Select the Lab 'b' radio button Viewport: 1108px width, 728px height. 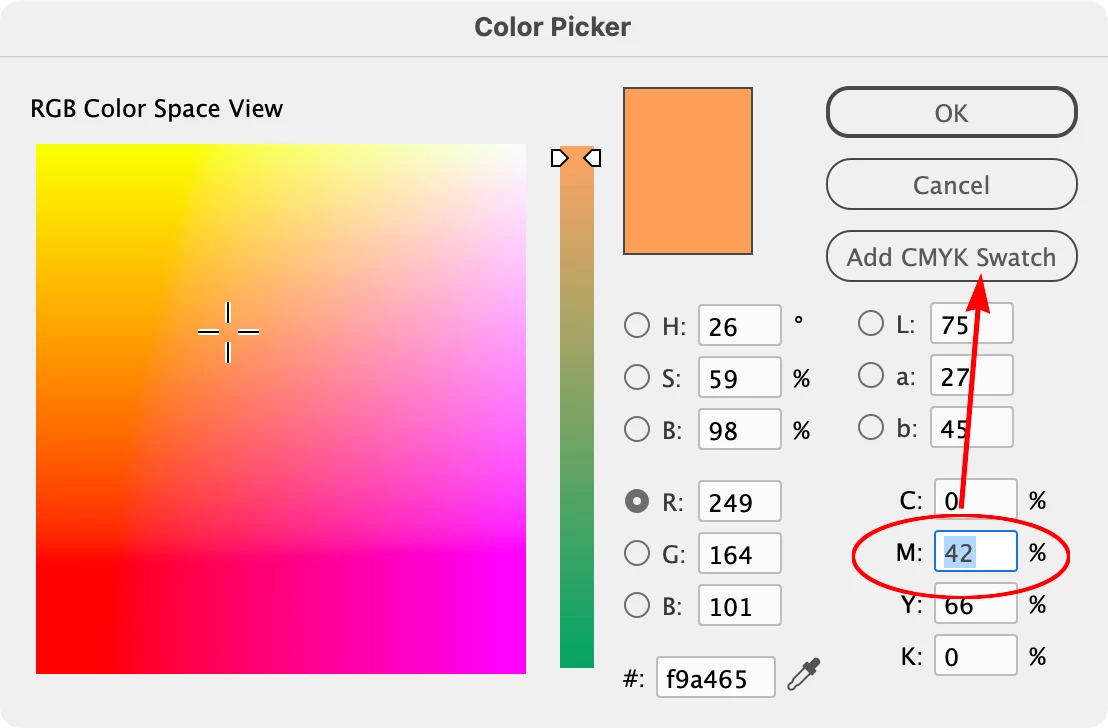coord(871,427)
